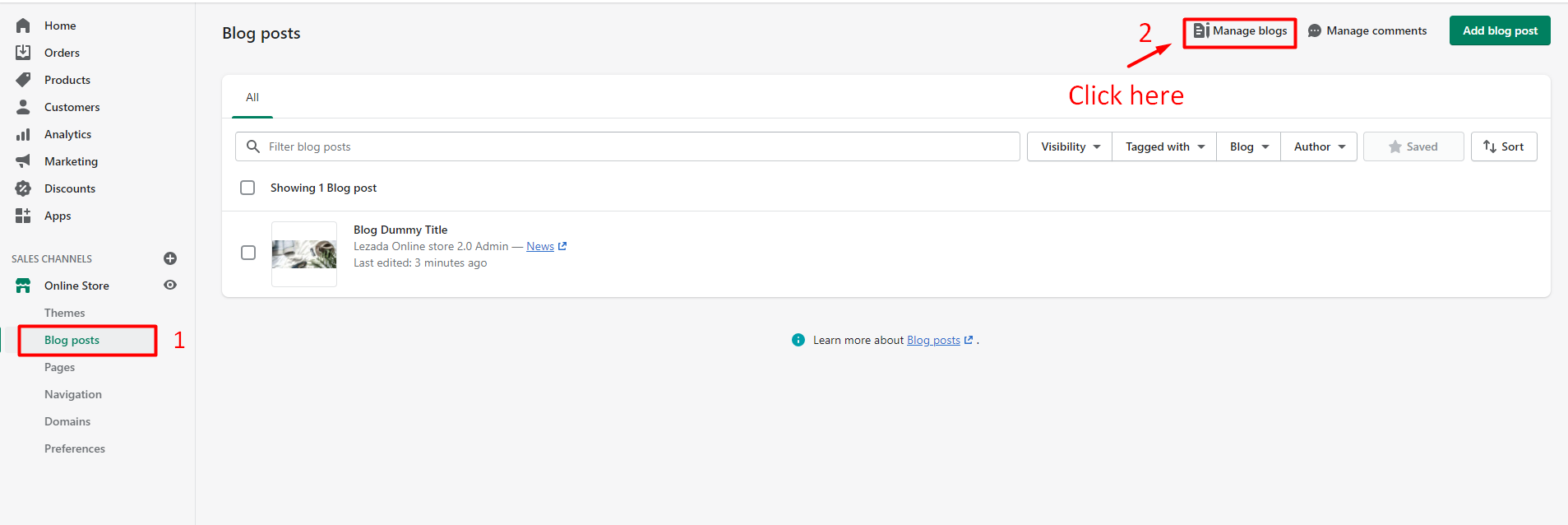
Task: Open the News blog link
Action: click(540, 246)
